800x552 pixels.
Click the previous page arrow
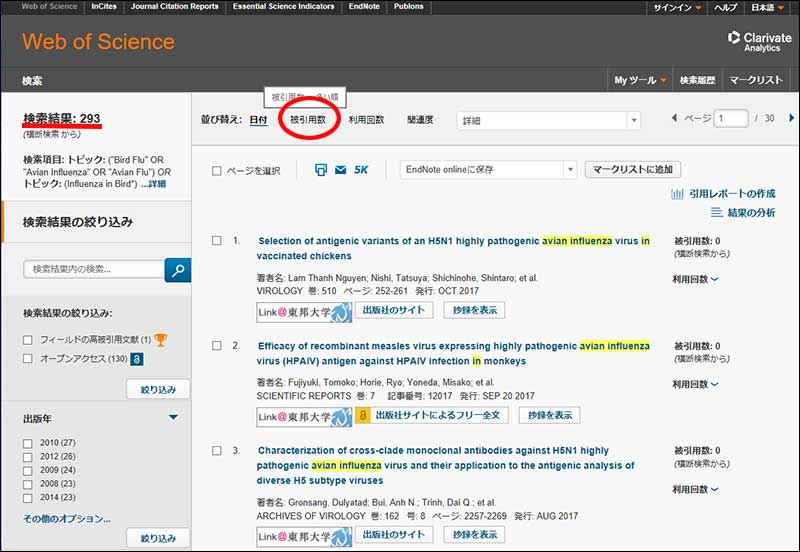pyautogui.click(x=674, y=118)
